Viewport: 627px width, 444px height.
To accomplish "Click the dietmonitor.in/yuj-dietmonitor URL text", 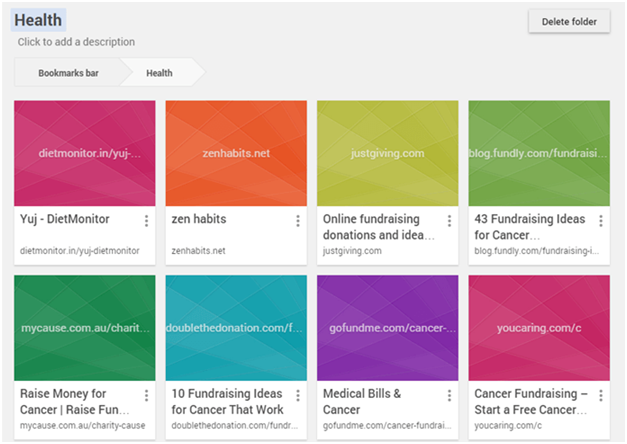I will coord(80,251).
